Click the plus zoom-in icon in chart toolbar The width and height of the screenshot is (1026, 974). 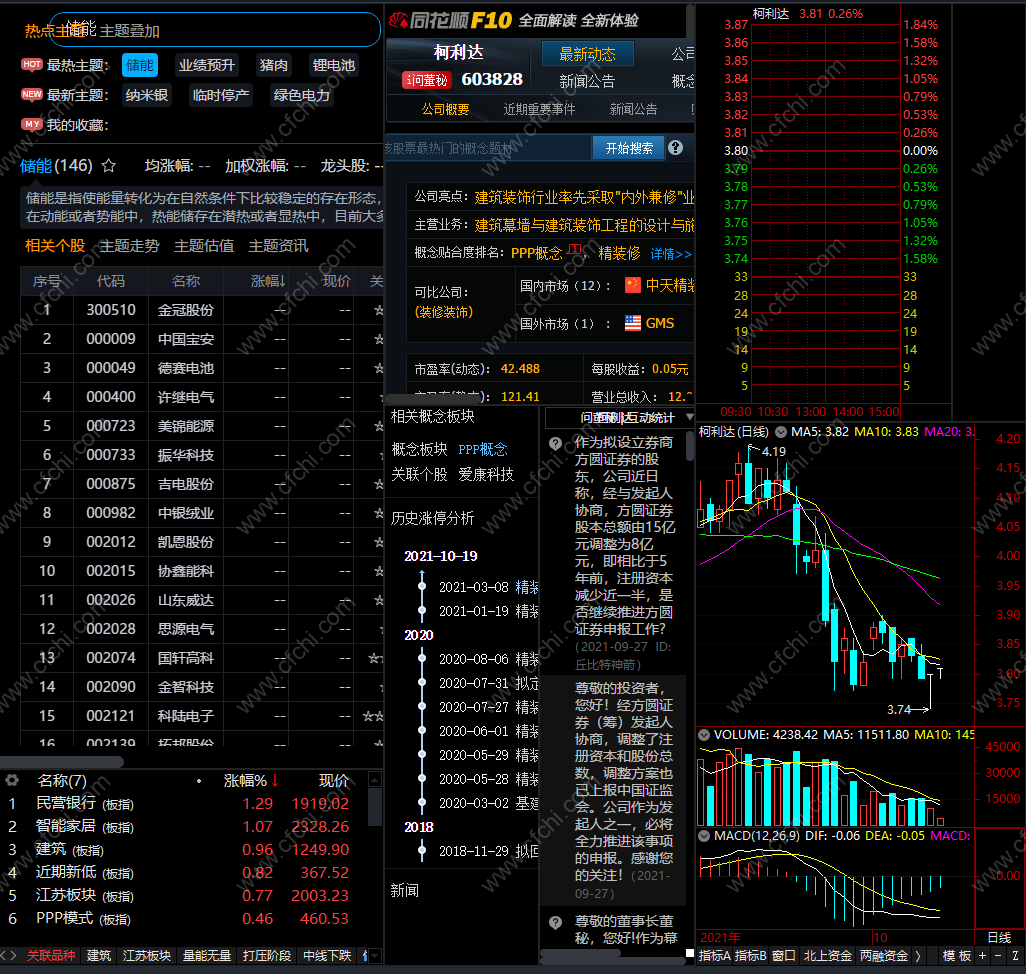coord(982,956)
